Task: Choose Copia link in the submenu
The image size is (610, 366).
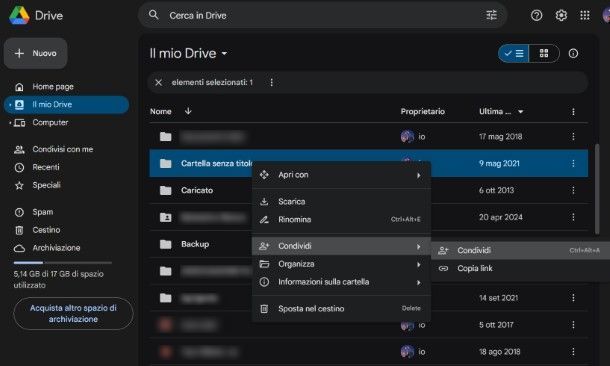Action: pyautogui.click(x=521, y=268)
